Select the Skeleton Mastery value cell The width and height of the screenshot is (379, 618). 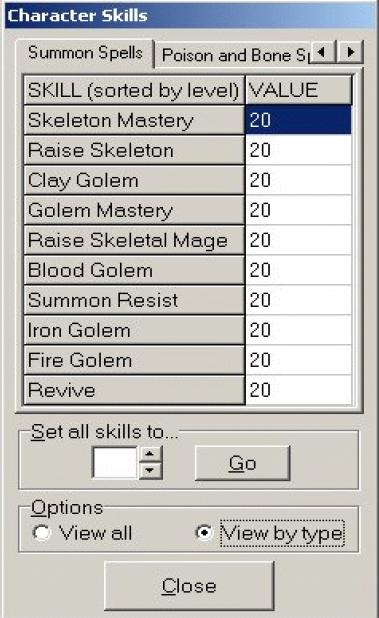[x=298, y=120]
